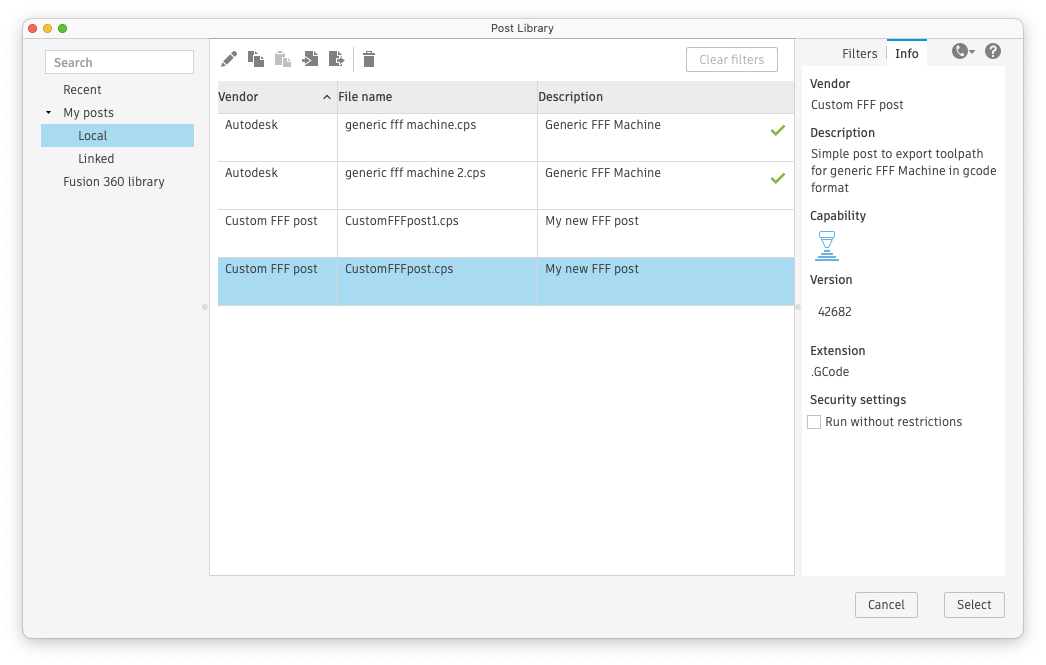Image resolution: width=1046 pixels, height=665 pixels.
Task: Click inside the Search field
Action: pos(119,61)
